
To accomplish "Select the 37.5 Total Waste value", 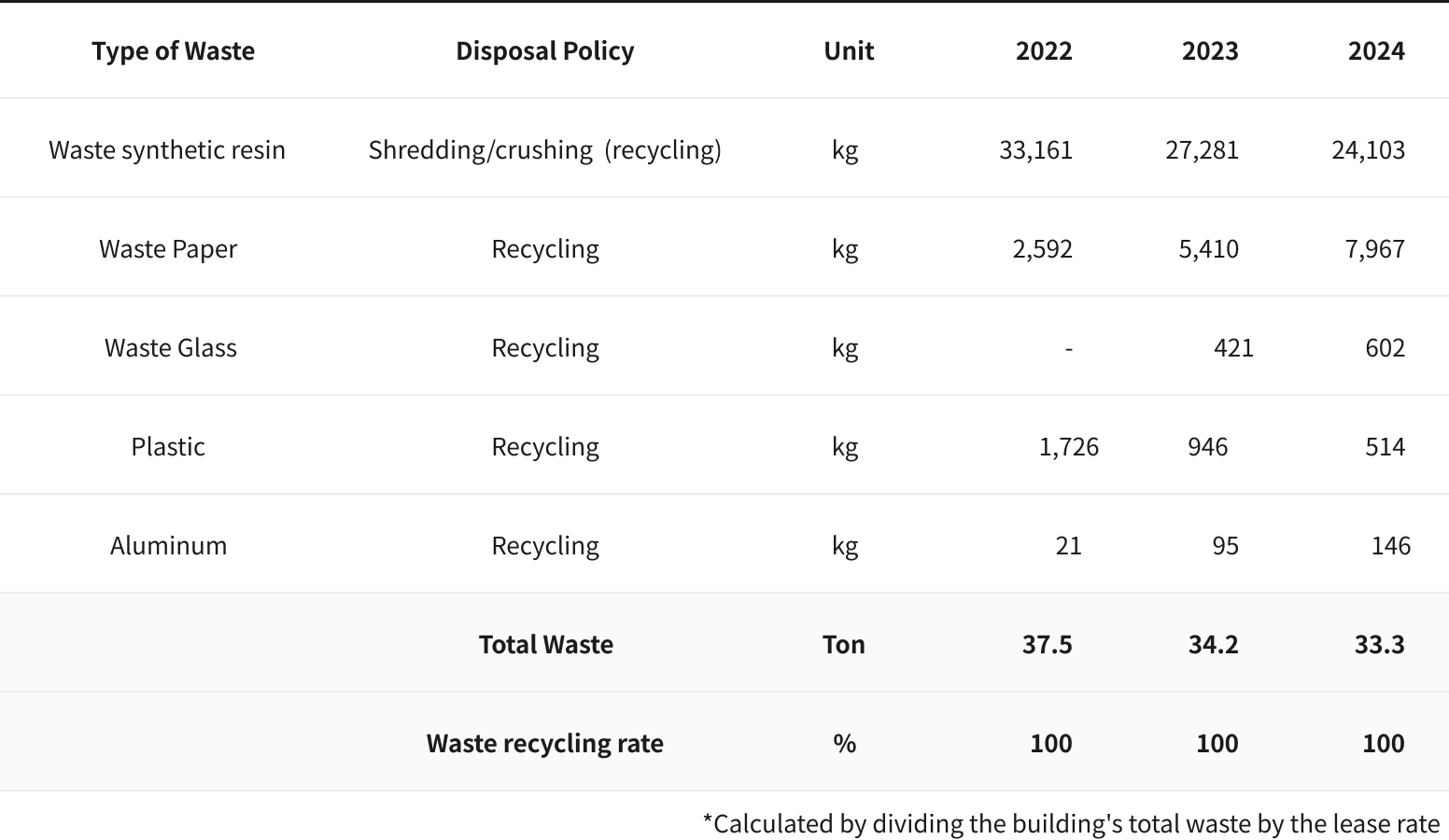I will pyautogui.click(x=1047, y=644).
